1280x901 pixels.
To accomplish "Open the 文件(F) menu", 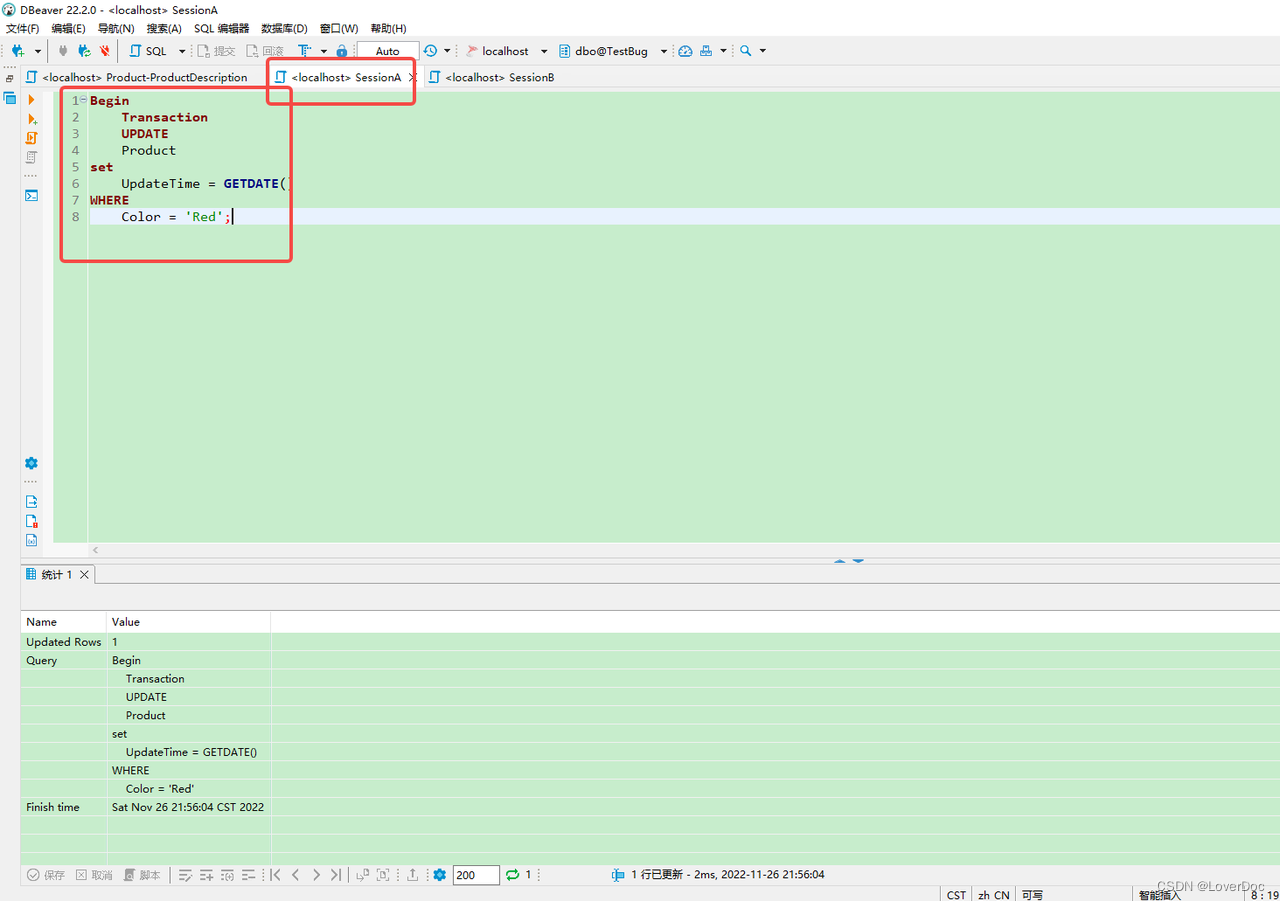I will (x=23, y=28).
